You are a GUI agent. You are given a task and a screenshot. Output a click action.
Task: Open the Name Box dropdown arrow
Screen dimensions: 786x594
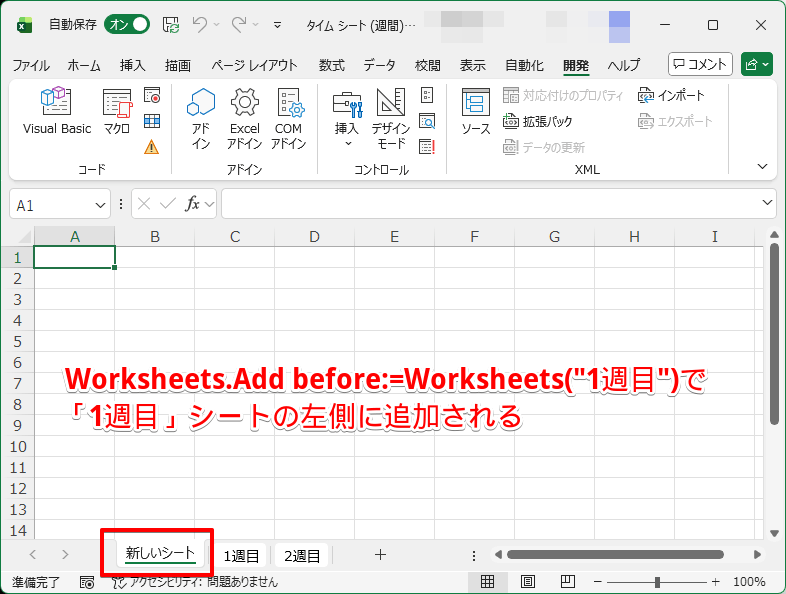[x=101, y=204]
